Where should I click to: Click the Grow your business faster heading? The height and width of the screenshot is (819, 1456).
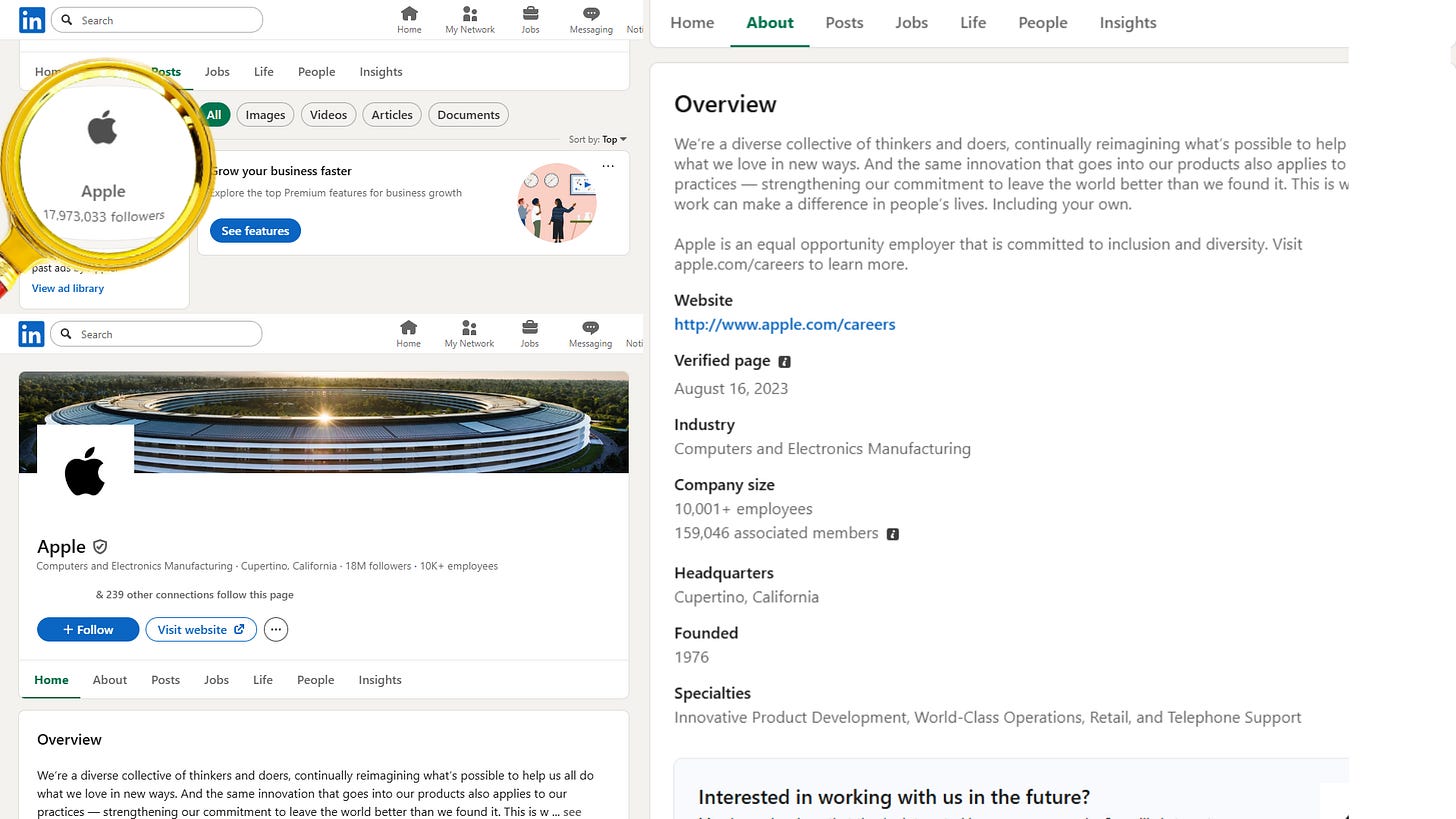click(281, 171)
